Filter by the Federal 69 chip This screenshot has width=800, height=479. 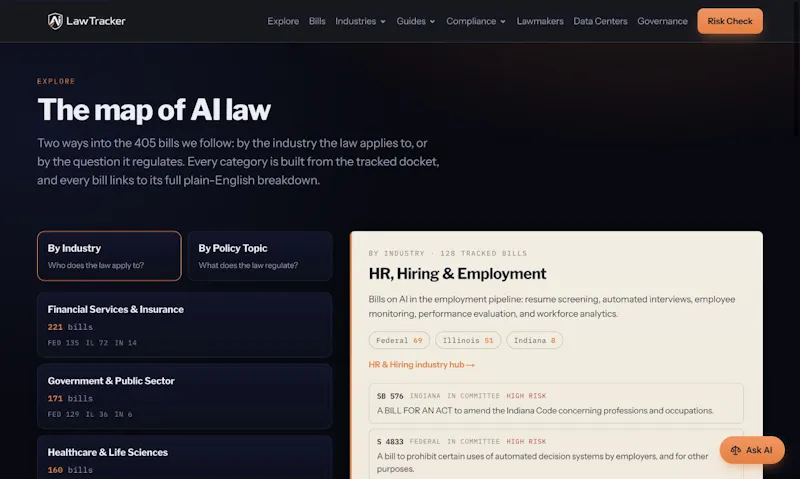point(399,340)
